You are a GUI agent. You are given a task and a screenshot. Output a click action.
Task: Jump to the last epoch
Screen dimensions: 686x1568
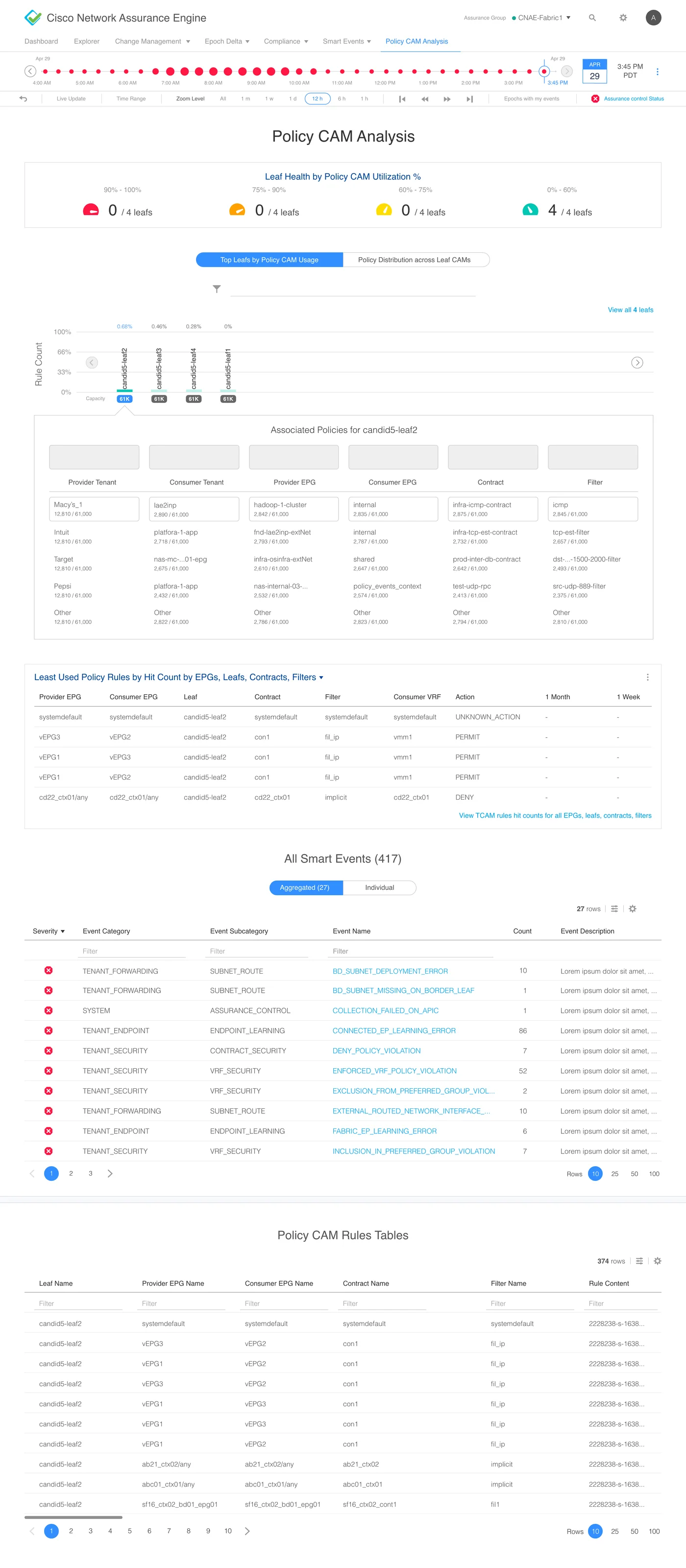pos(469,98)
